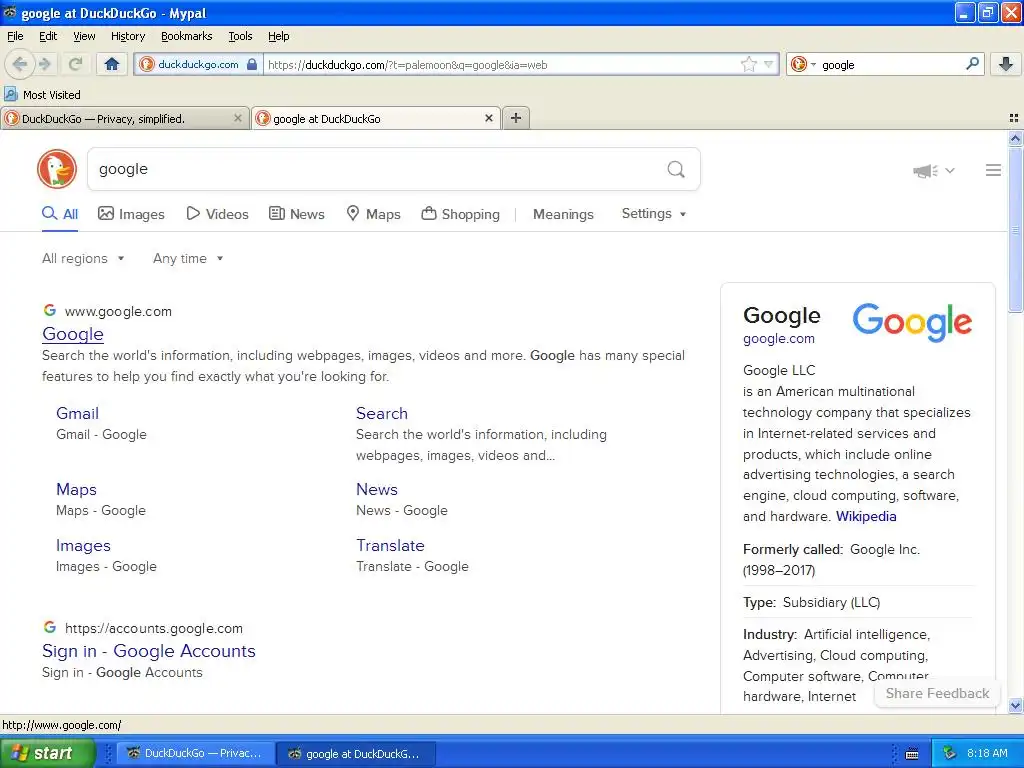
Task: Open the URL history dropdown arrow
Action: click(769, 64)
